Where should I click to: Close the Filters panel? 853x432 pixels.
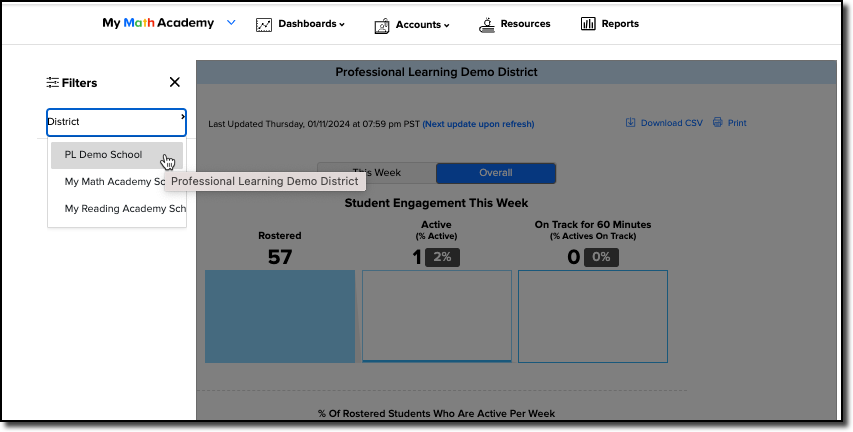(x=175, y=82)
